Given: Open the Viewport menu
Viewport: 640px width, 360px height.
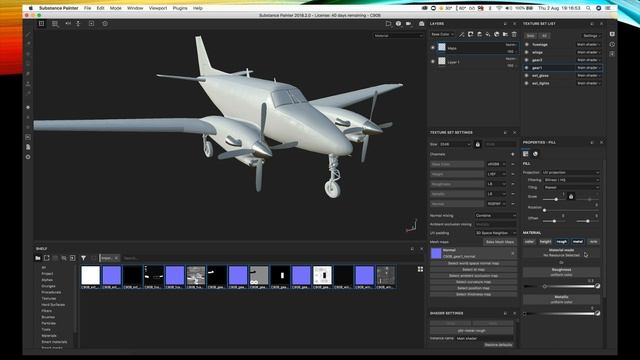Looking at the screenshot, I should 158,8.
